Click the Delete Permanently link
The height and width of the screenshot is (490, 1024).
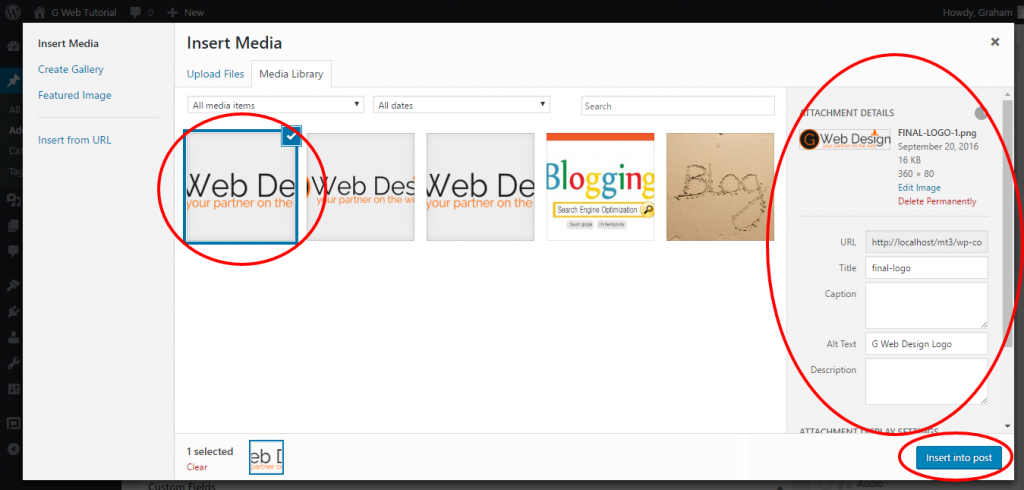(x=937, y=201)
